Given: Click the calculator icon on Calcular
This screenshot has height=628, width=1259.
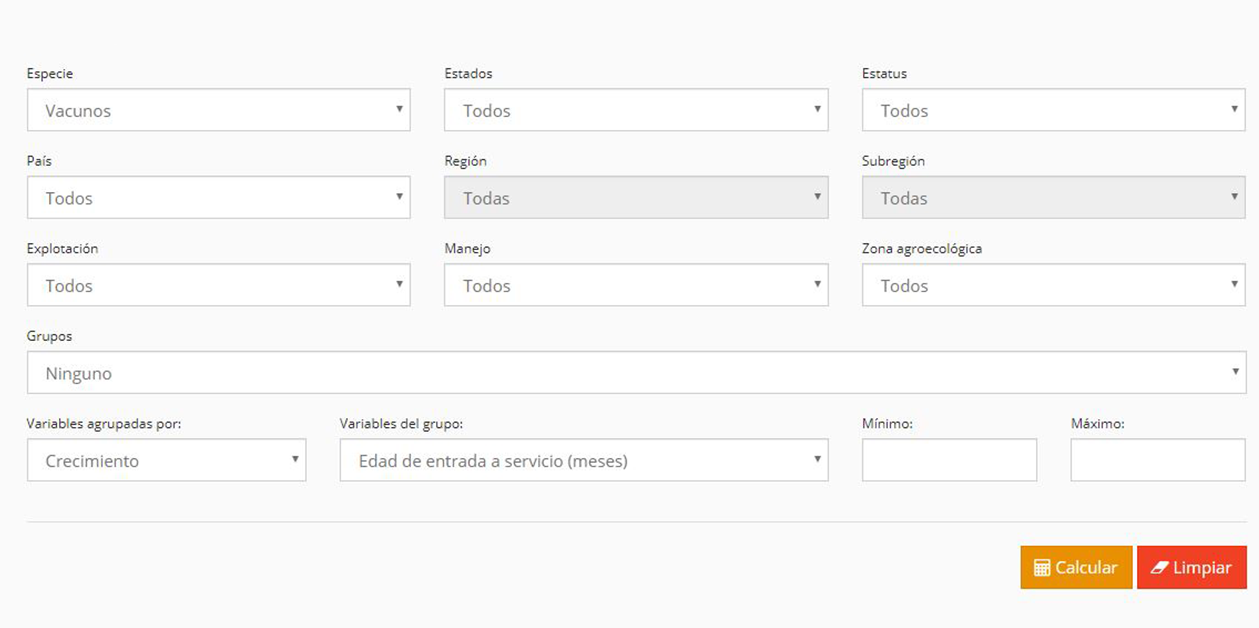Looking at the screenshot, I should click(x=1042, y=568).
